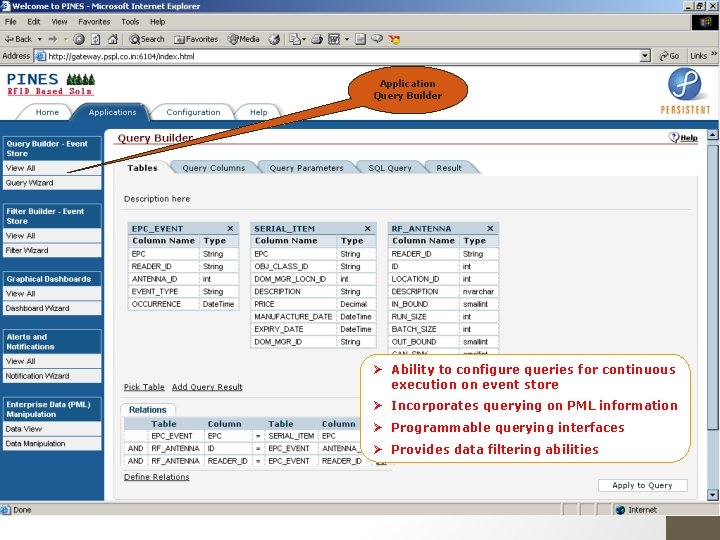
Task: Click the Define Relations link
Action: 157,477
